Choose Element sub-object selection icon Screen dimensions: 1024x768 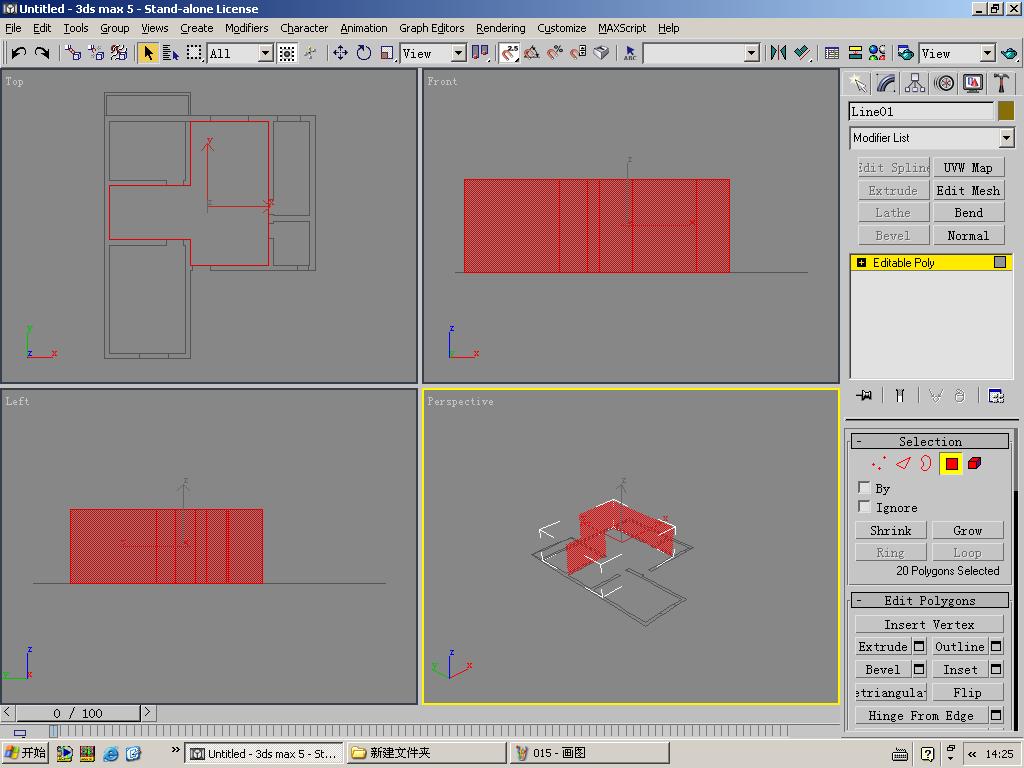click(975, 463)
